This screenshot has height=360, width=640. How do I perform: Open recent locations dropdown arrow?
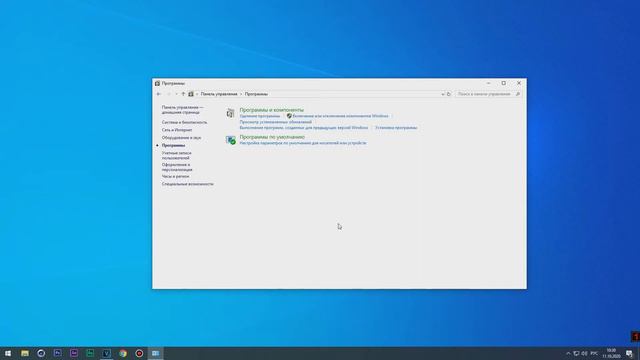(176, 94)
